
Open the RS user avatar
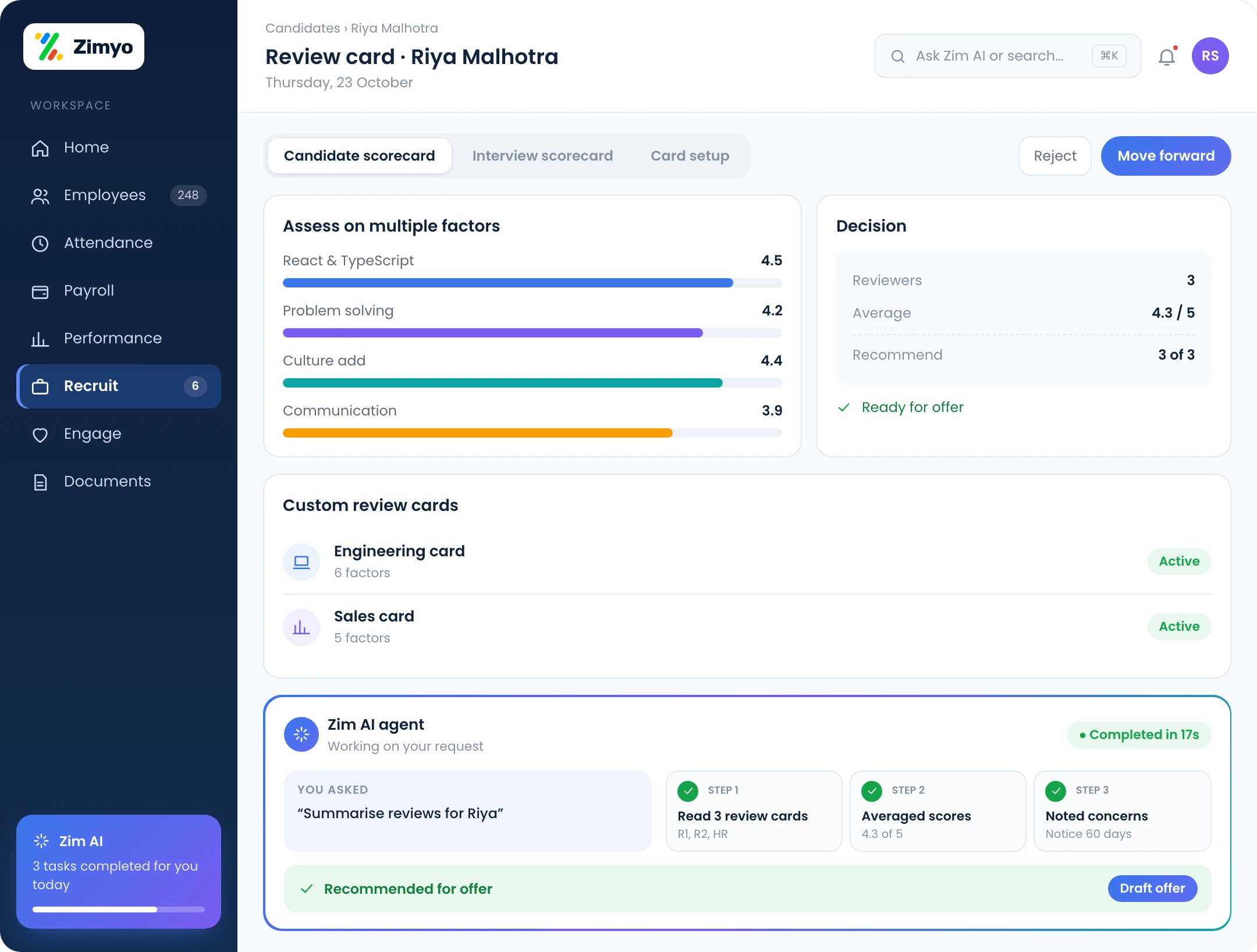(1210, 56)
